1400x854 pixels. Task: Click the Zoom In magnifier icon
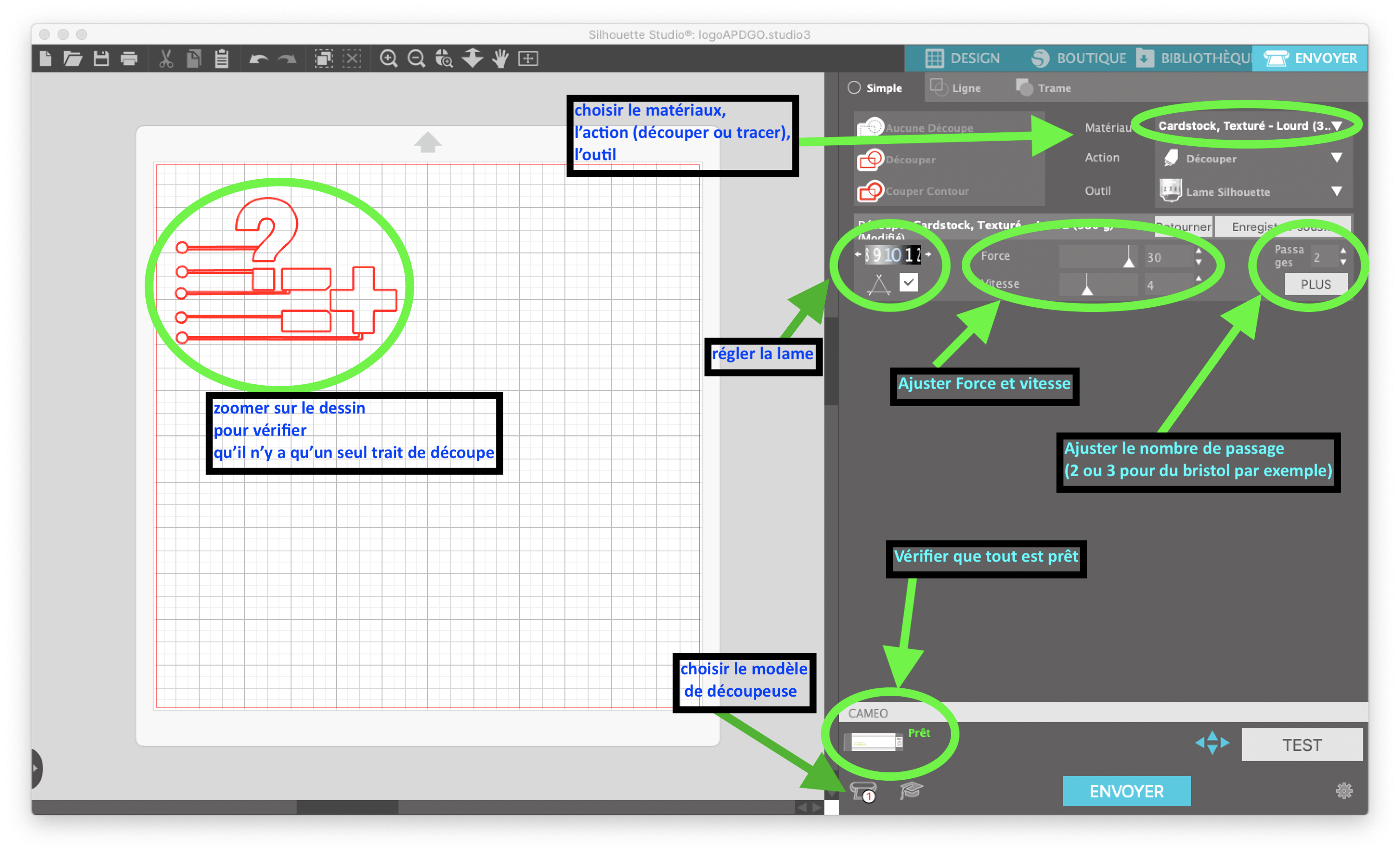[389, 58]
